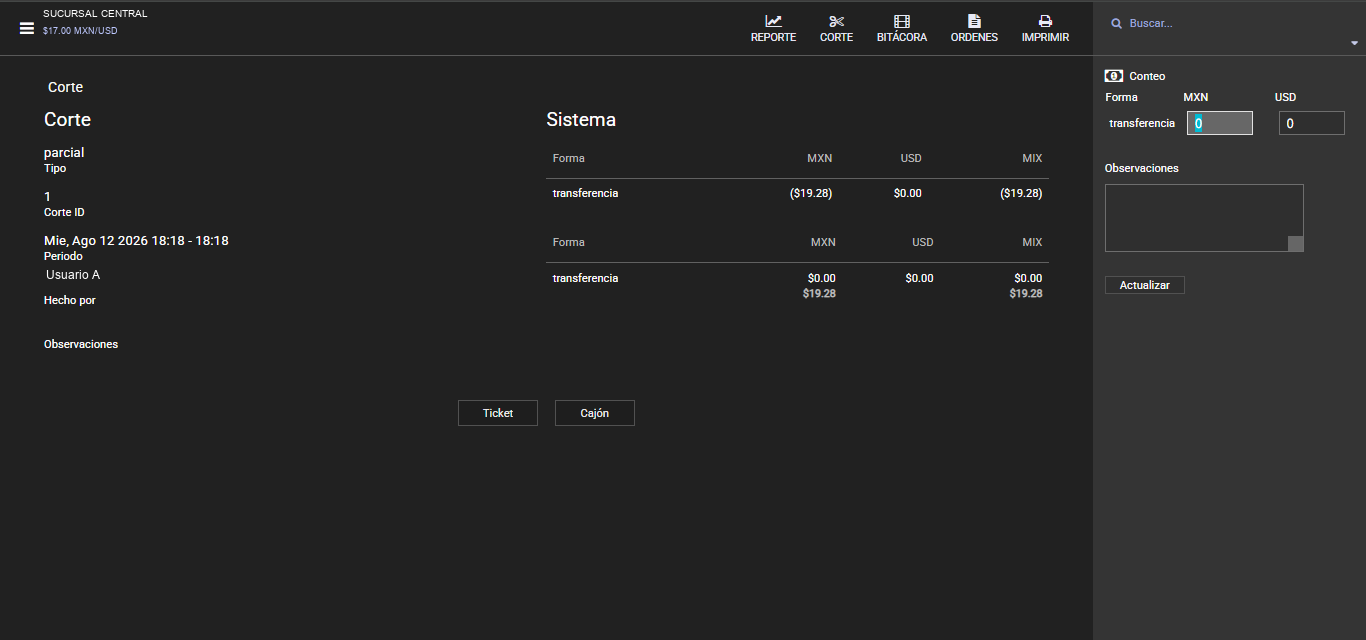The height and width of the screenshot is (640, 1366).
Task: Click the Imprimir printer icon
Action: (1045, 21)
